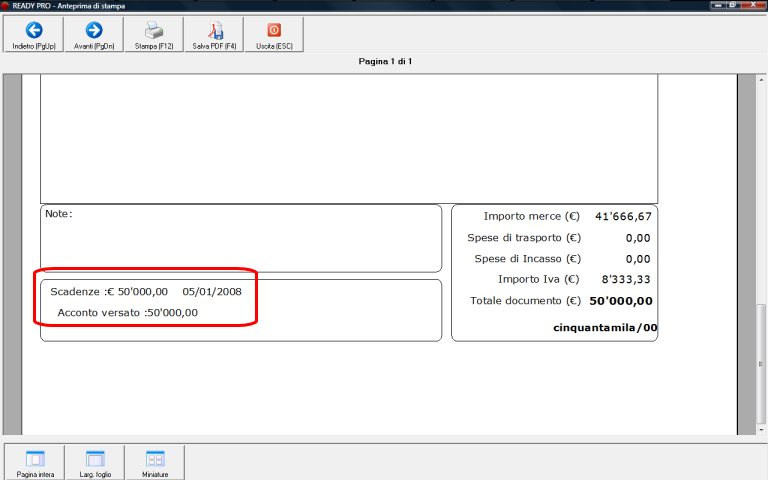Click the 'Spese di trasporto (€)' label
The height and width of the screenshot is (480, 768).
tap(524, 238)
